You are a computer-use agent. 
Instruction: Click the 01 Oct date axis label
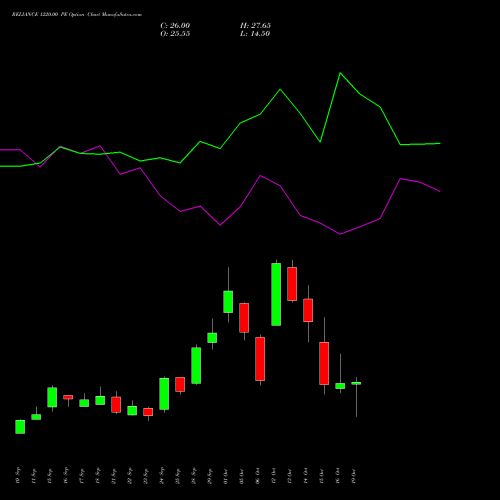[226, 476]
